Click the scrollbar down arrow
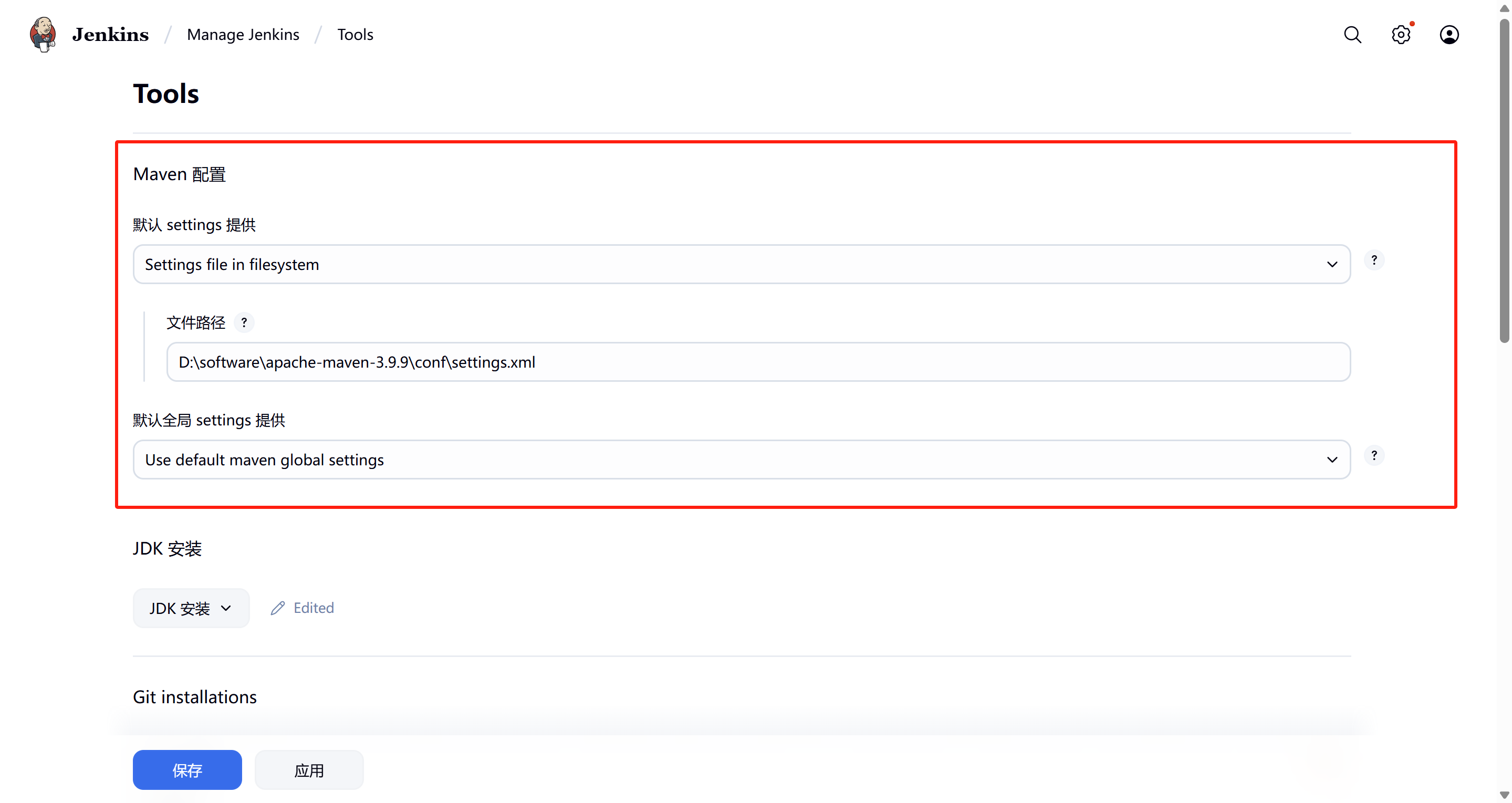The image size is (1512, 803). 1504,795
